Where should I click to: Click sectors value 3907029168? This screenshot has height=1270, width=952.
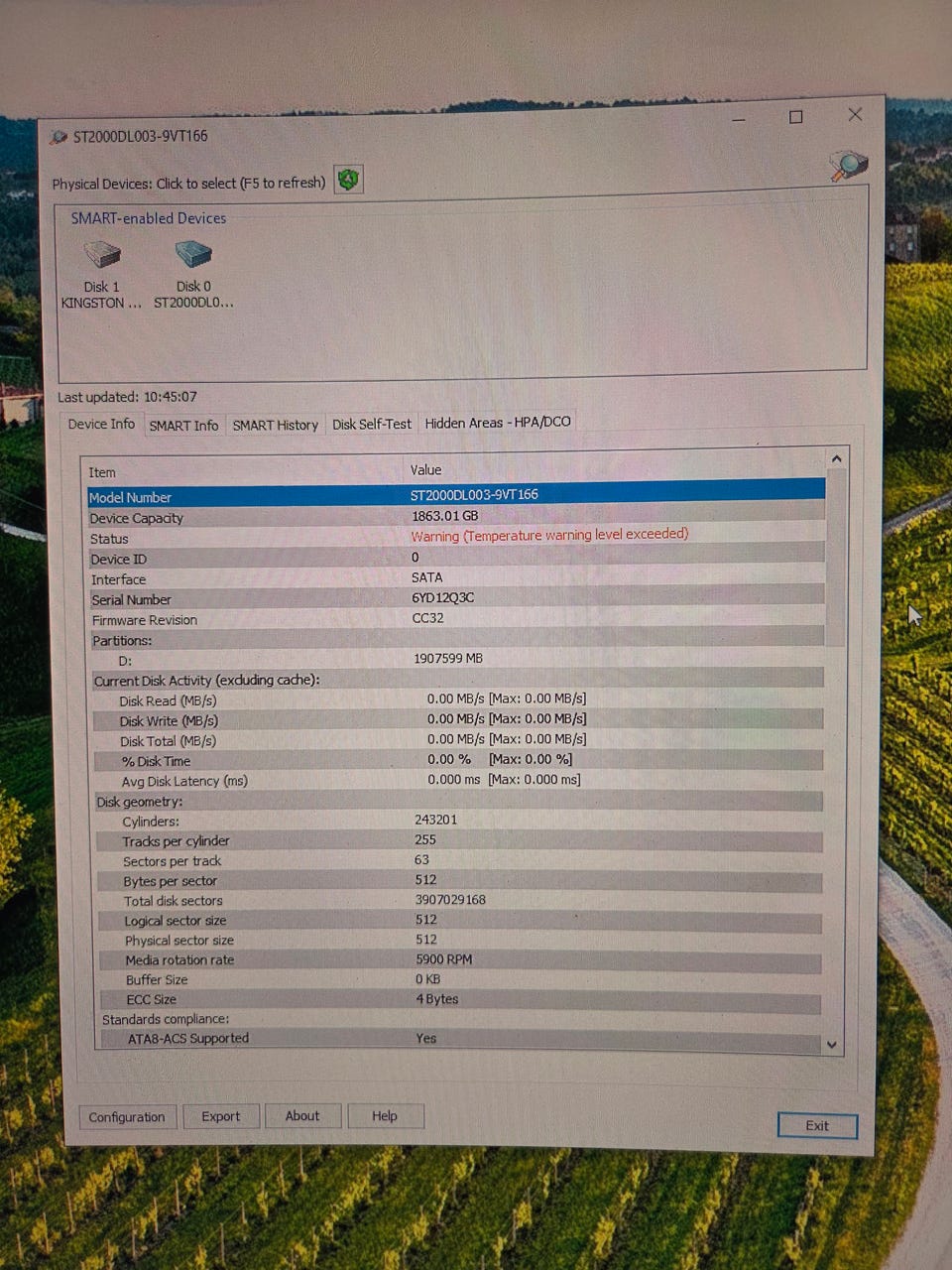pyautogui.click(x=450, y=899)
